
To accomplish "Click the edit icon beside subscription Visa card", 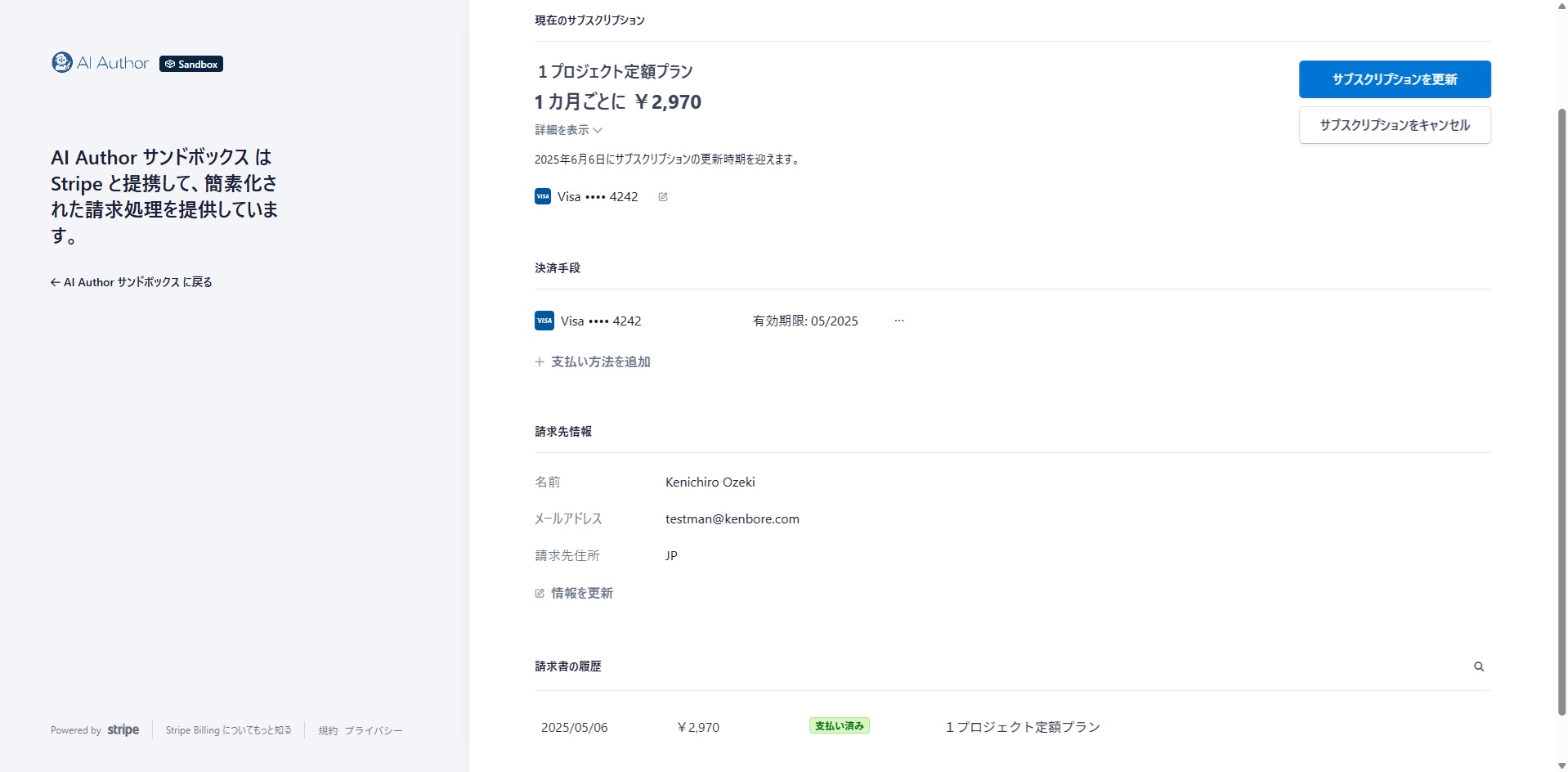I will (663, 197).
